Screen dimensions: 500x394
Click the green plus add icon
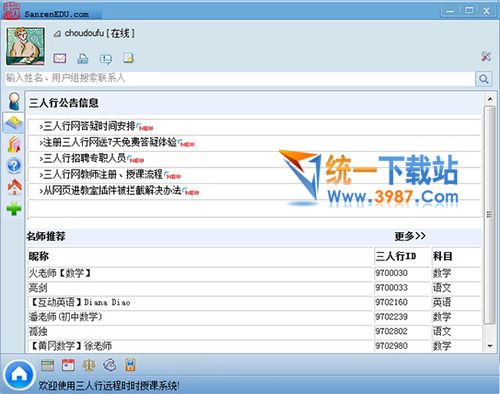[x=14, y=208]
